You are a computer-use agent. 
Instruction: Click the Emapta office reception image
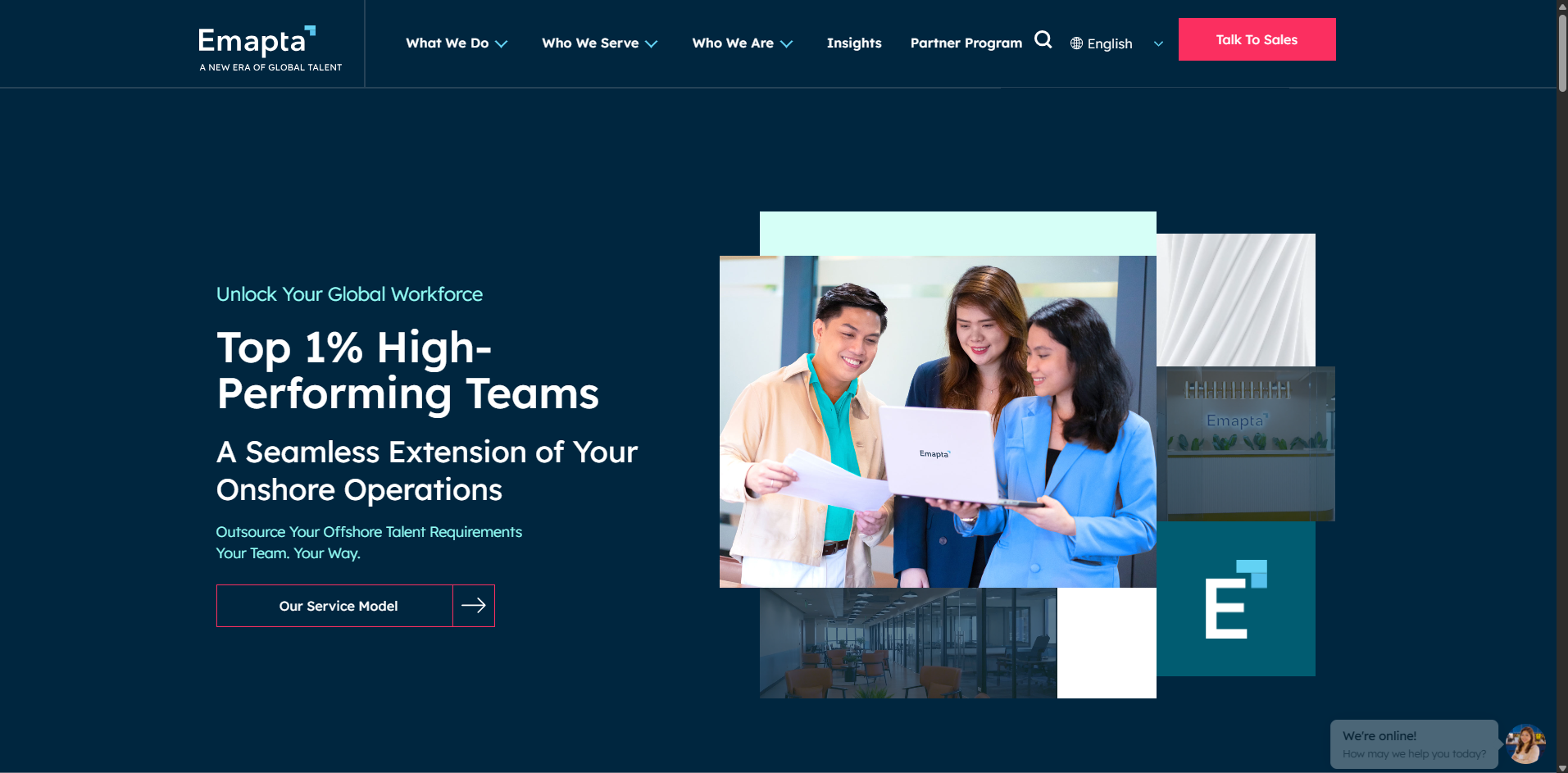(x=1245, y=443)
